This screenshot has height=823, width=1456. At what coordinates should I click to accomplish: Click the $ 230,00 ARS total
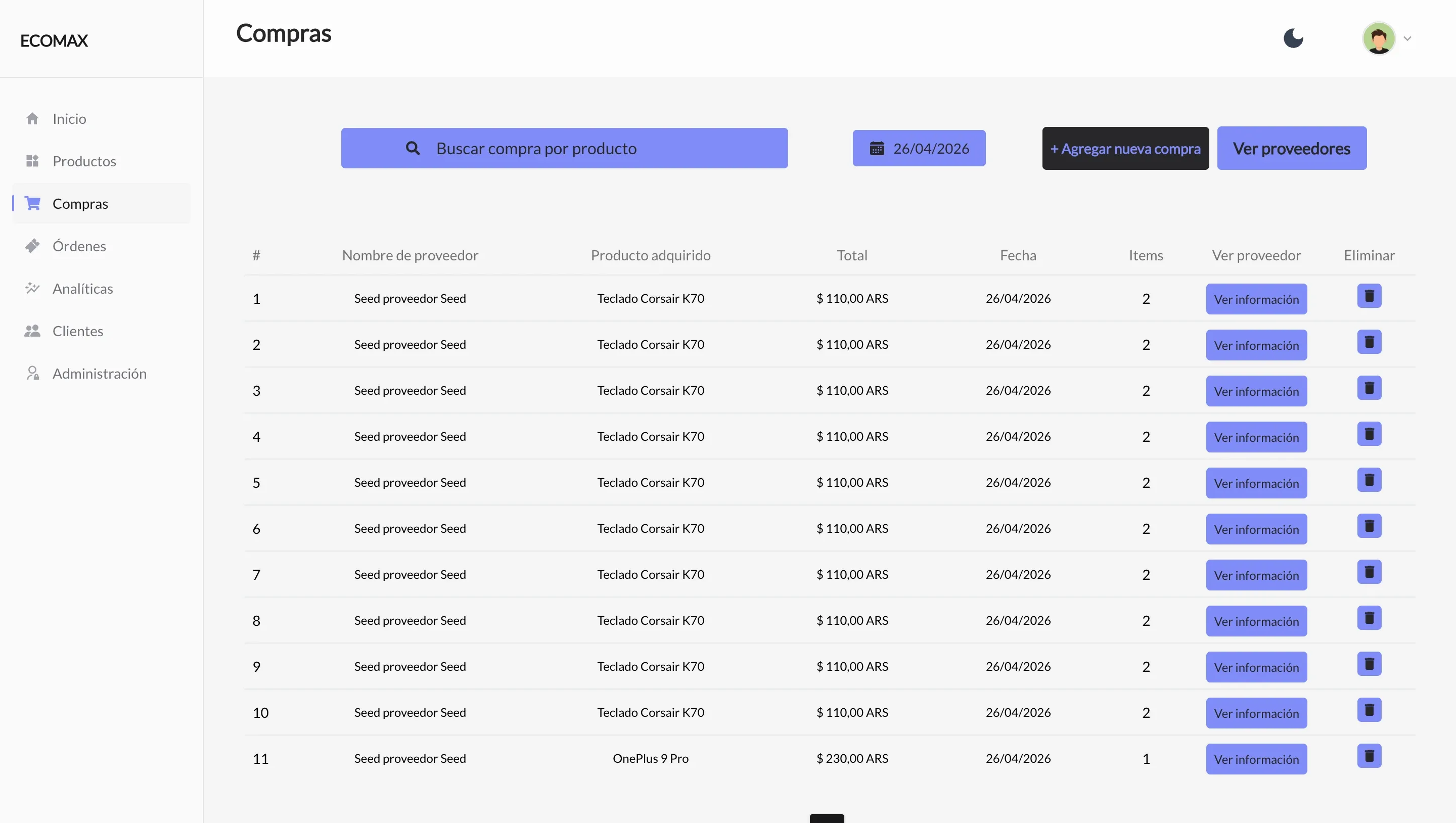(852, 759)
